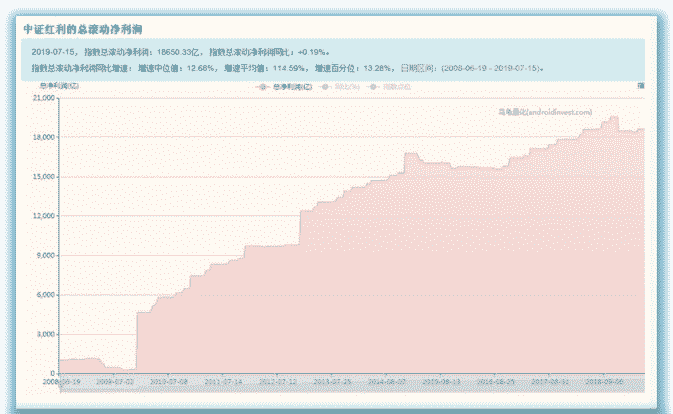Toggle the 同比(%) legend series
This screenshot has width=673, height=414.
point(345,87)
